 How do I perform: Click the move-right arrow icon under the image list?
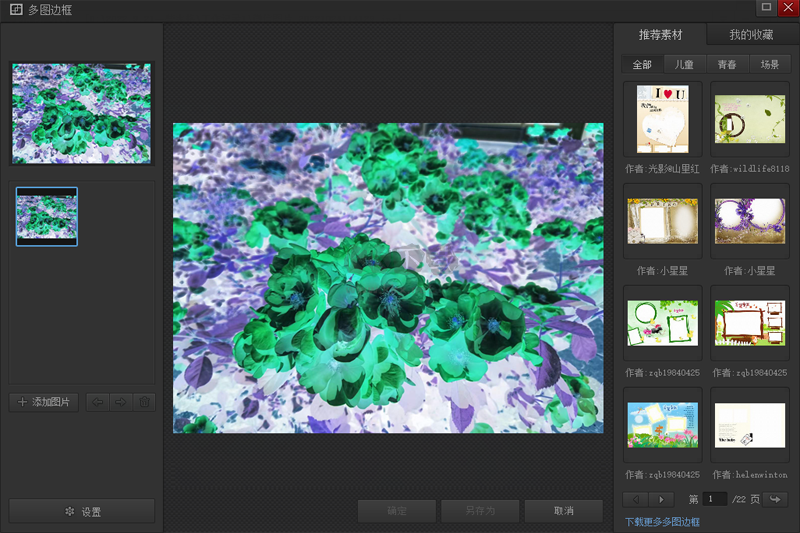click(120, 402)
